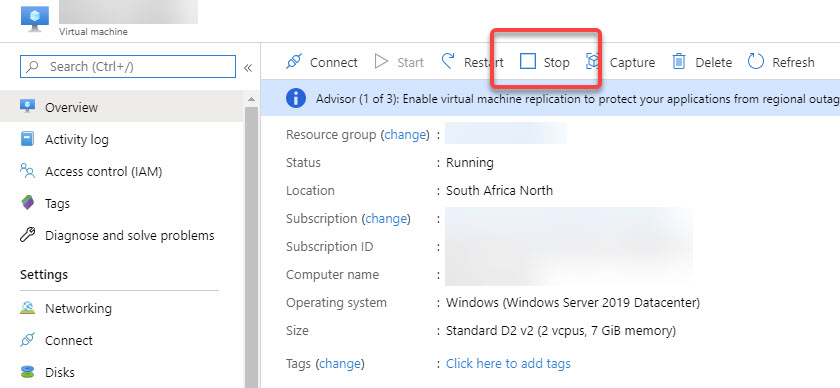Open the Networking settings item
Viewport: 840px width, 388px height.
(122, 308)
